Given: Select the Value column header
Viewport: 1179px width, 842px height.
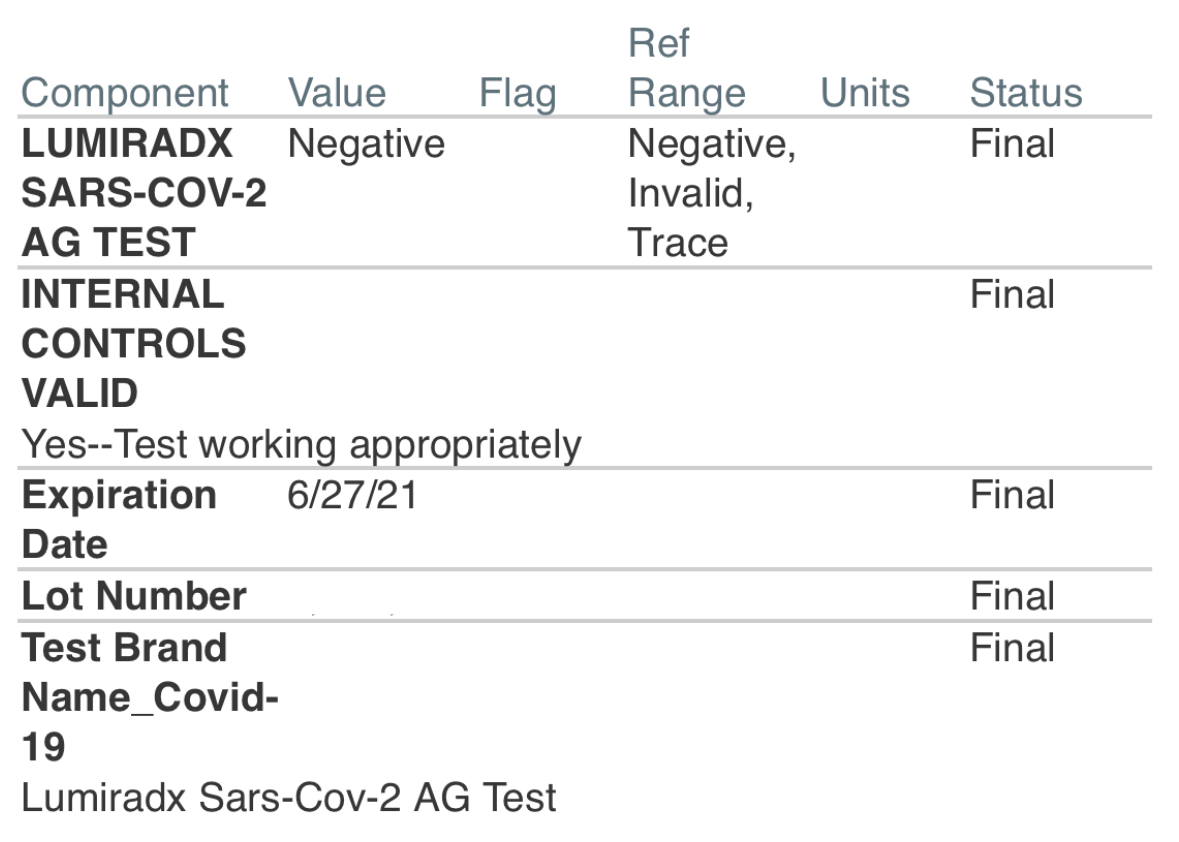Looking at the screenshot, I should (336, 93).
